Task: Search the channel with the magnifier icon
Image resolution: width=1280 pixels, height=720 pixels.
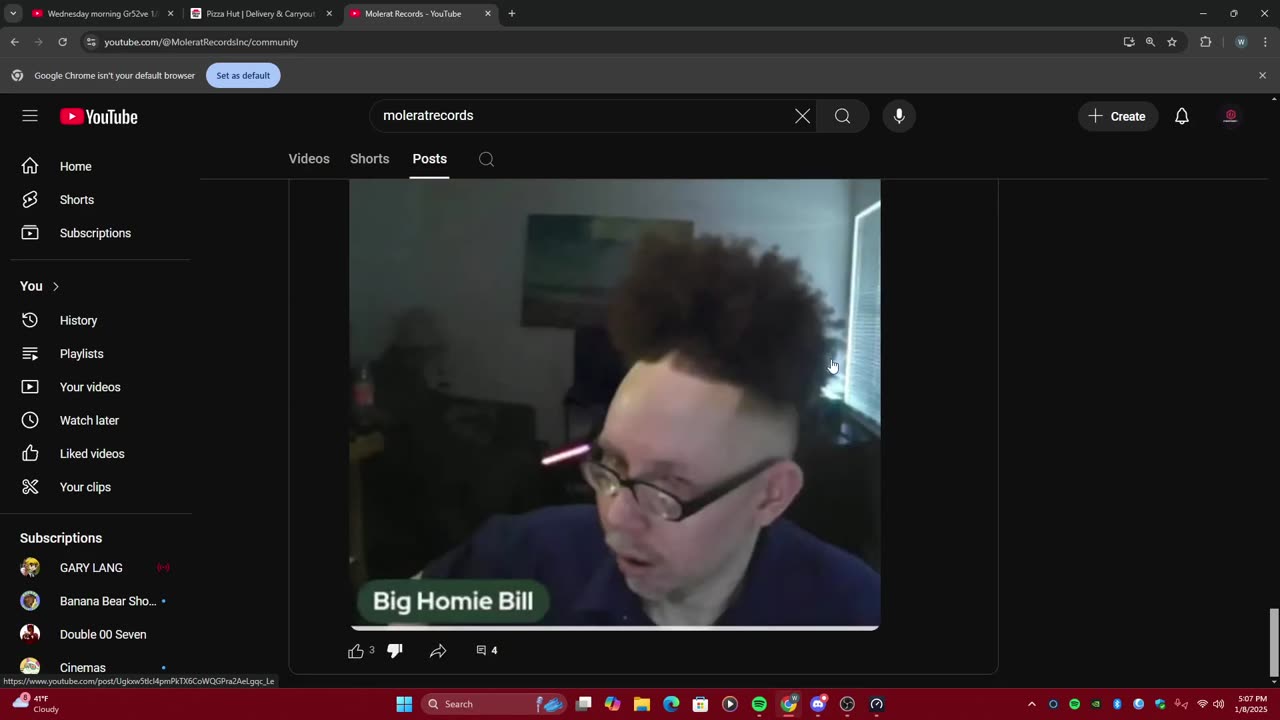Action: tap(486, 159)
